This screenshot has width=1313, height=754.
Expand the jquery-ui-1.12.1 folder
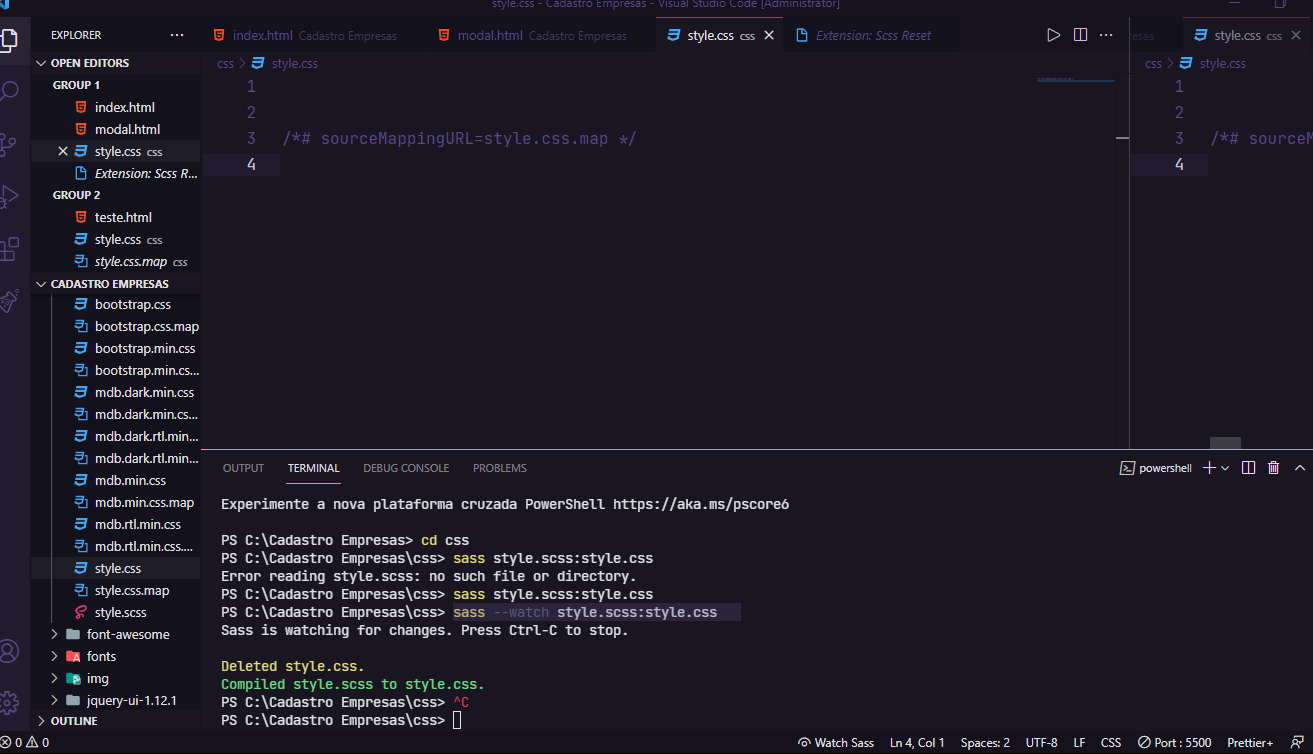click(115, 700)
